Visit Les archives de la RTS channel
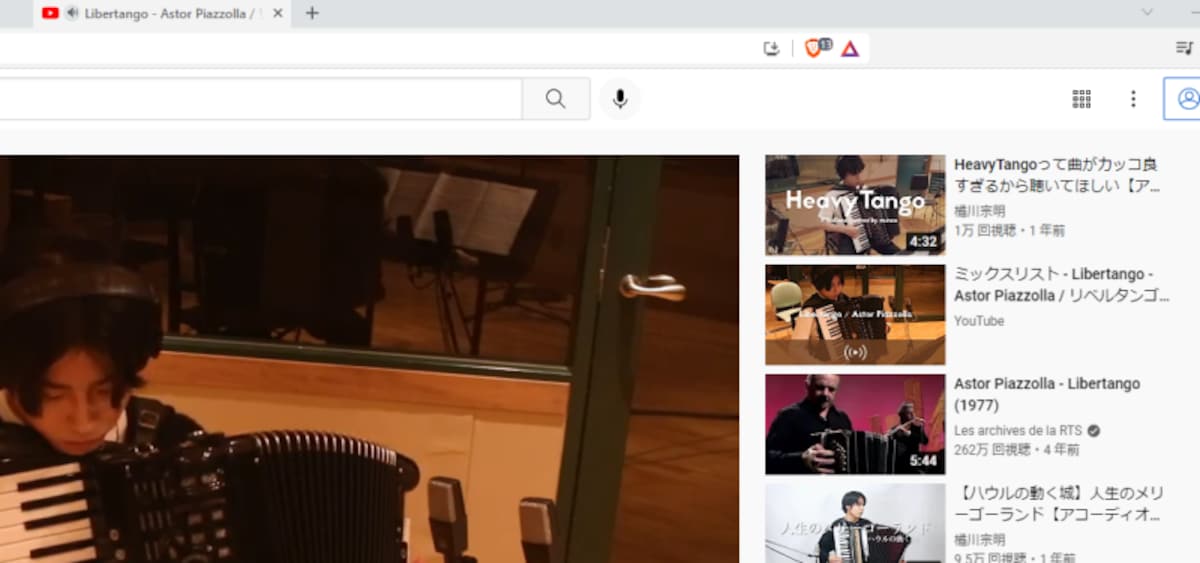The width and height of the screenshot is (1200, 563). click(1018, 430)
